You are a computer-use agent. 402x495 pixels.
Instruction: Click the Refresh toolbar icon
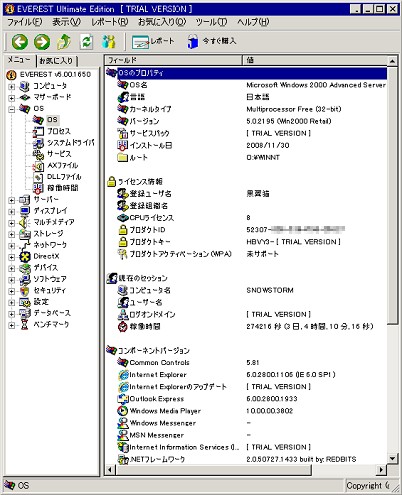87,42
